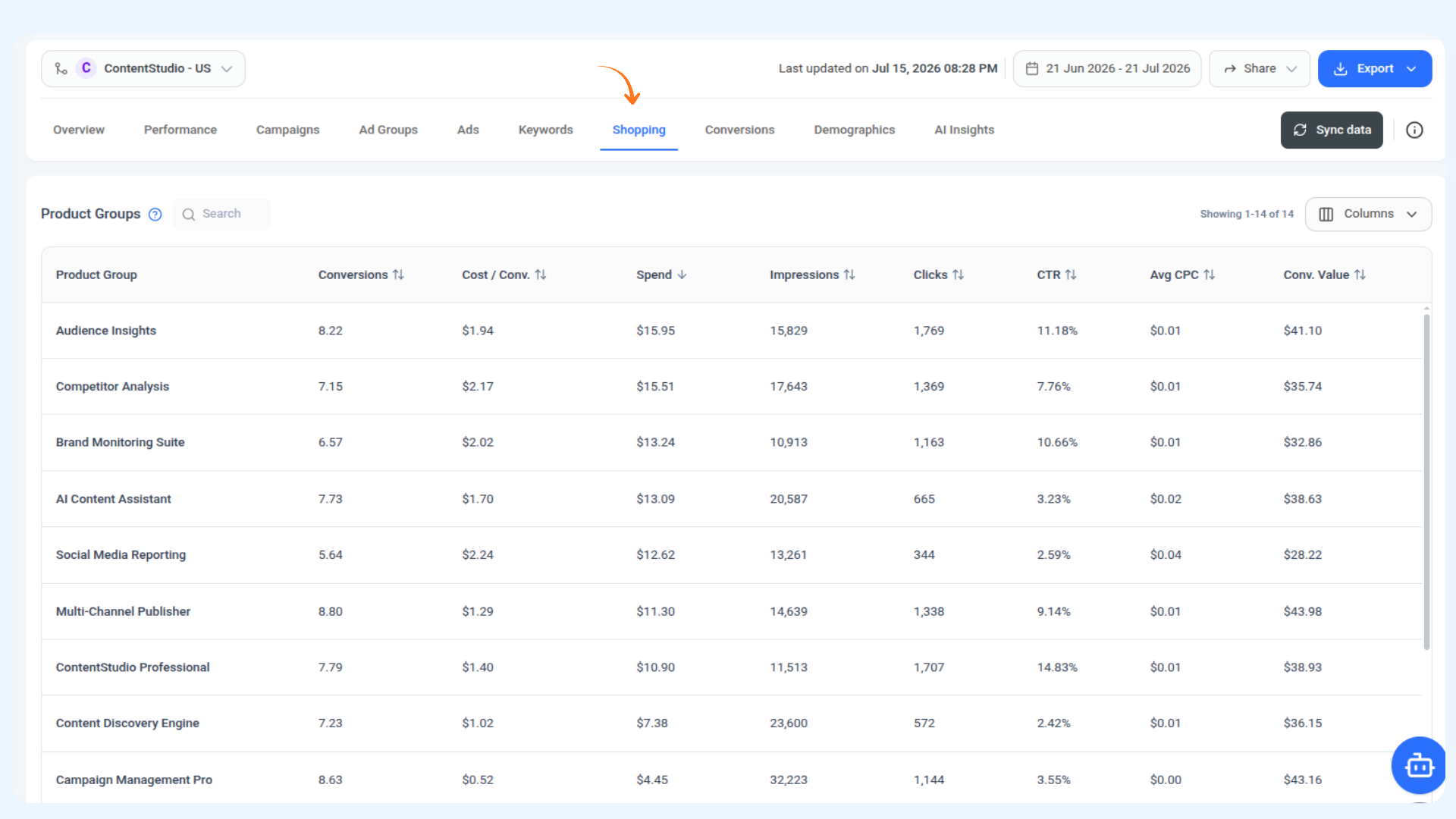This screenshot has width=1456, height=819.
Task: Click the Product Groups search field
Action: (x=221, y=214)
